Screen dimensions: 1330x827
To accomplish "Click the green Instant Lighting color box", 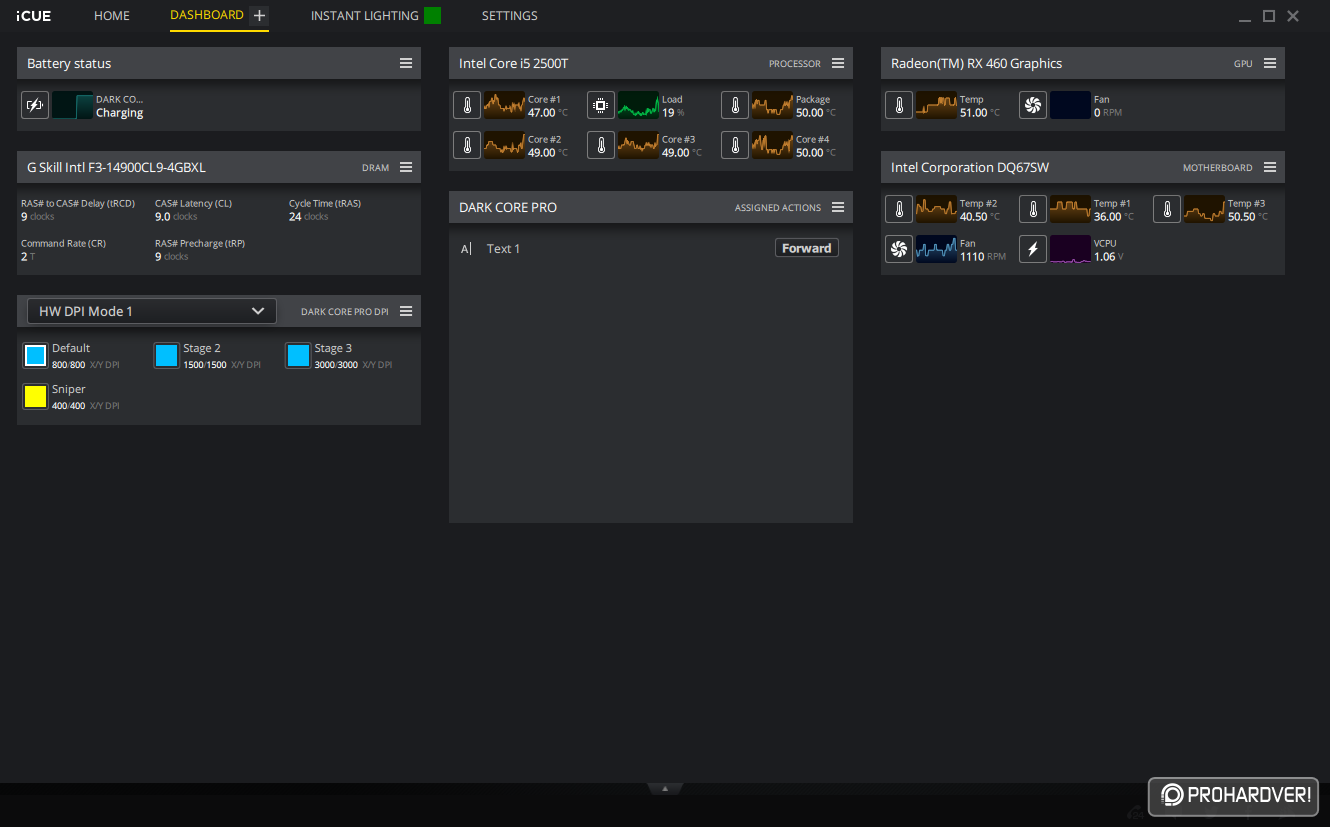I will pyautogui.click(x=432, y=15).
